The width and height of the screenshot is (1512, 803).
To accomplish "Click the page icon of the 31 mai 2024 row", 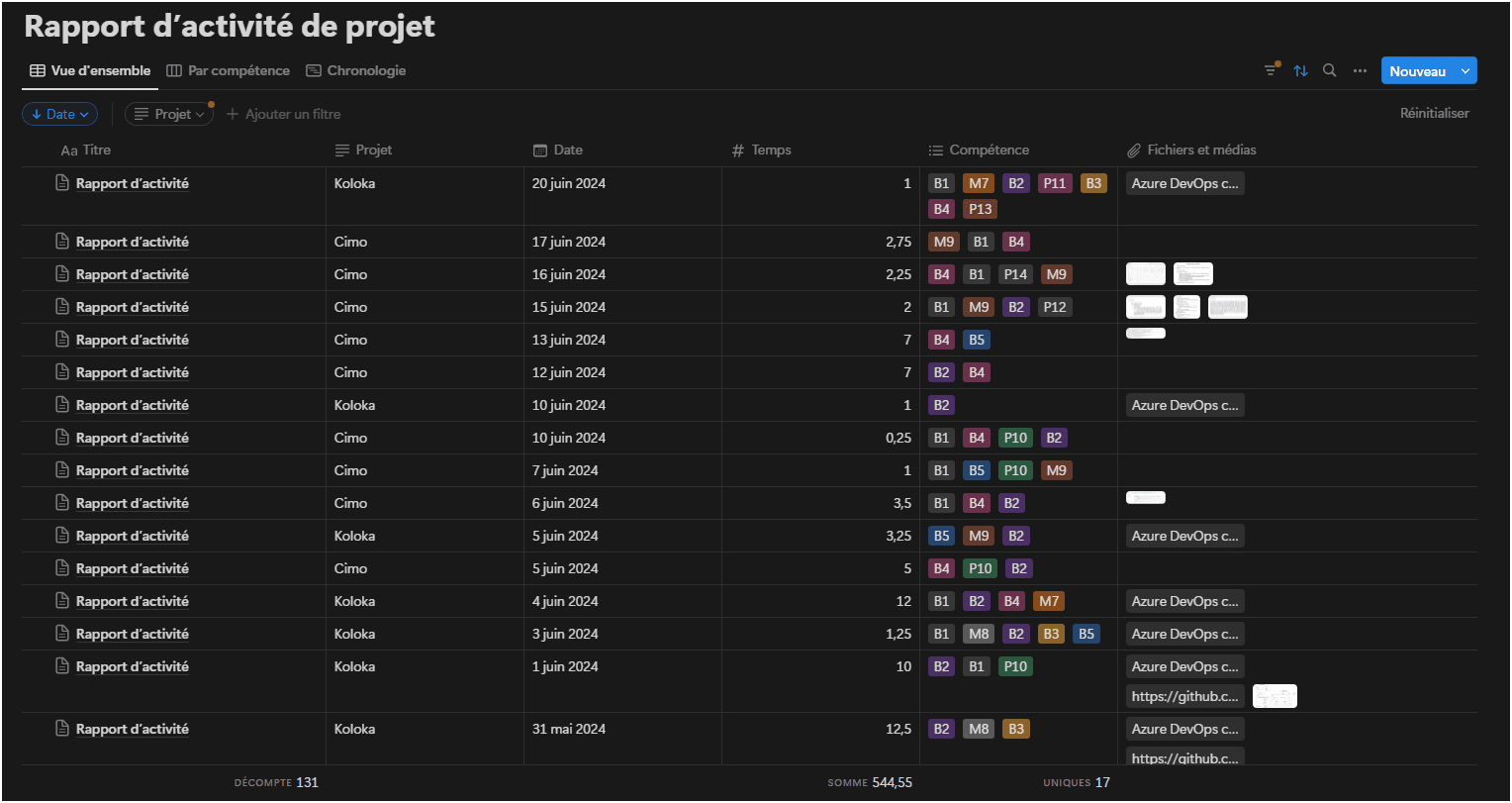I will coord(62,729).
